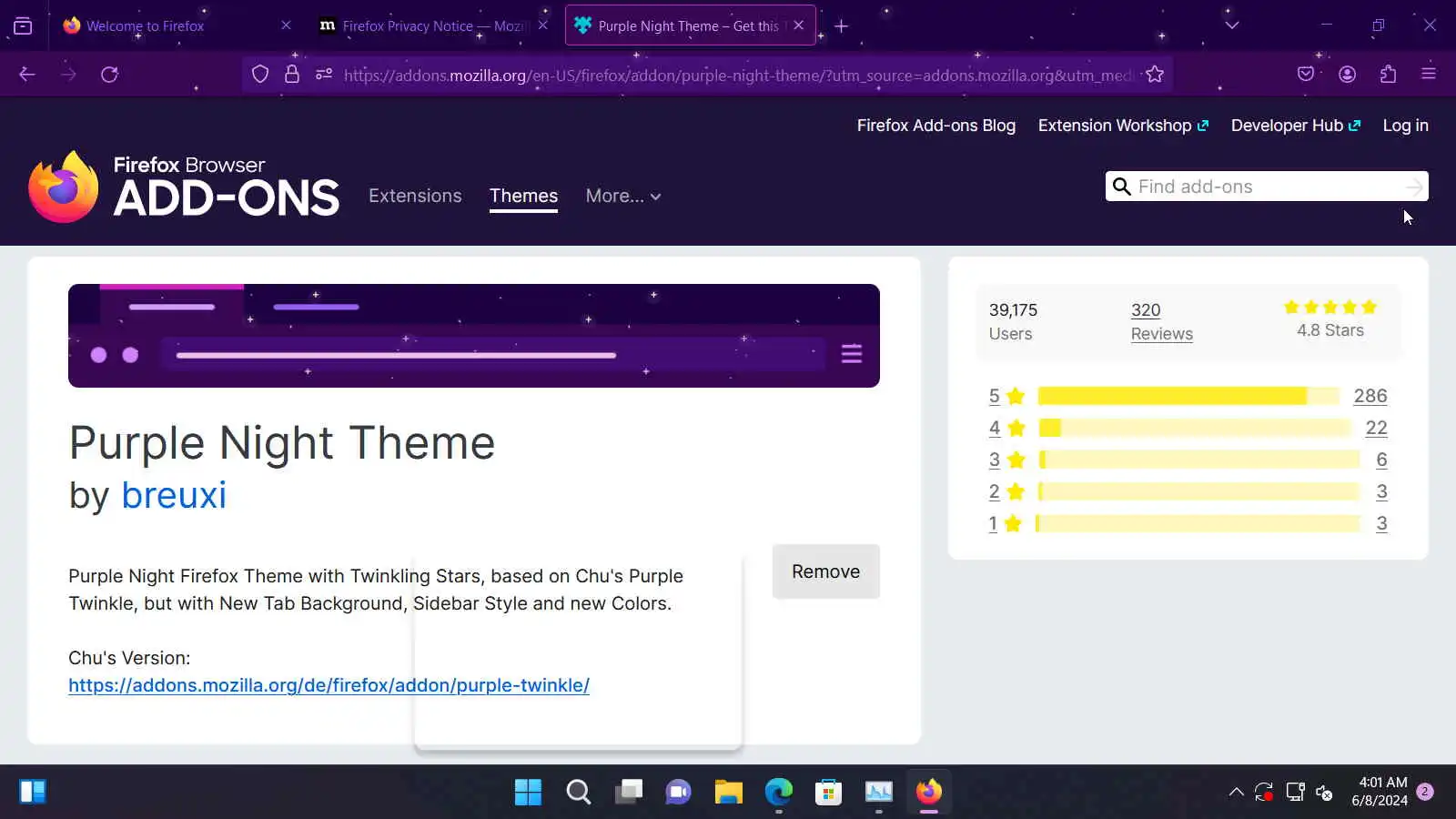Open the 6 three-star reviews count
The height and width of the screenshot is (819, 1456).
(x=1381, y=460)
